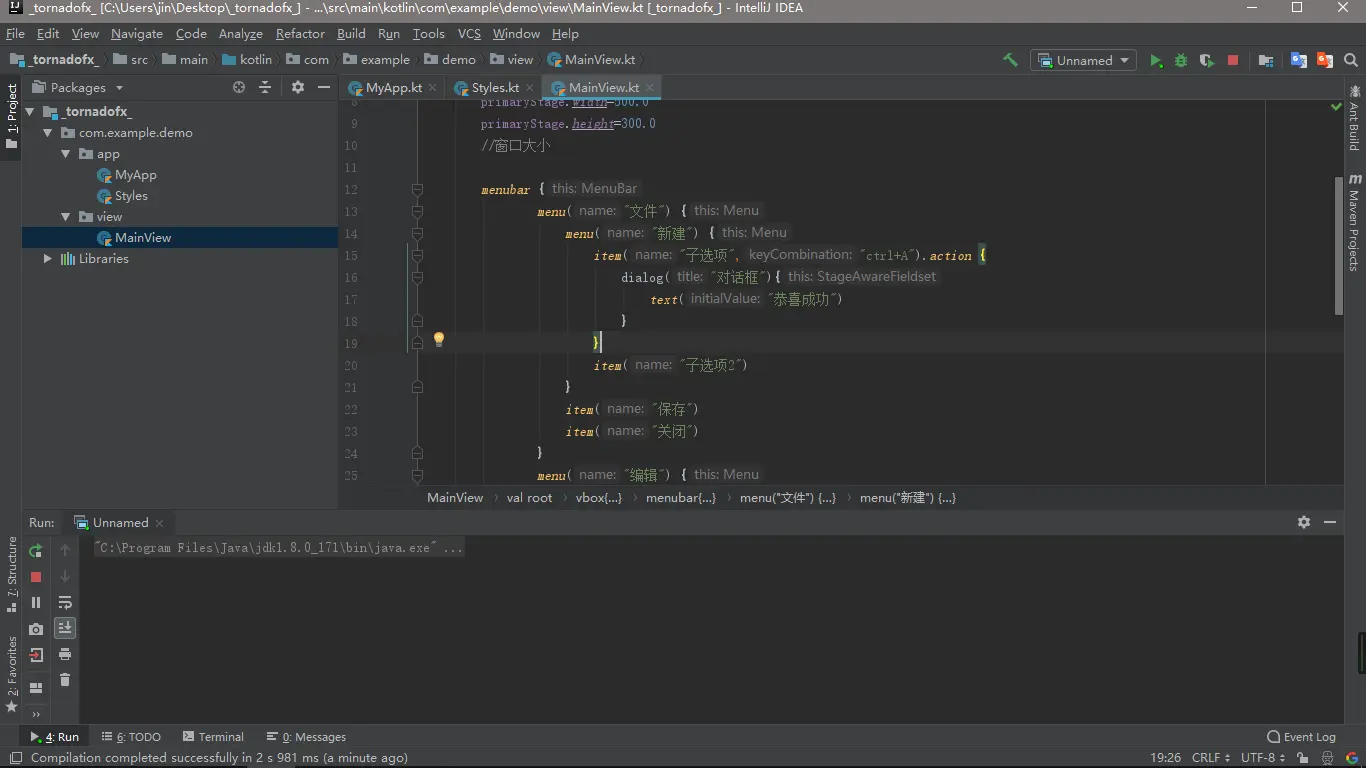Collapse the view package node
Screen dimensions: 1366x768
coord(66,216)
